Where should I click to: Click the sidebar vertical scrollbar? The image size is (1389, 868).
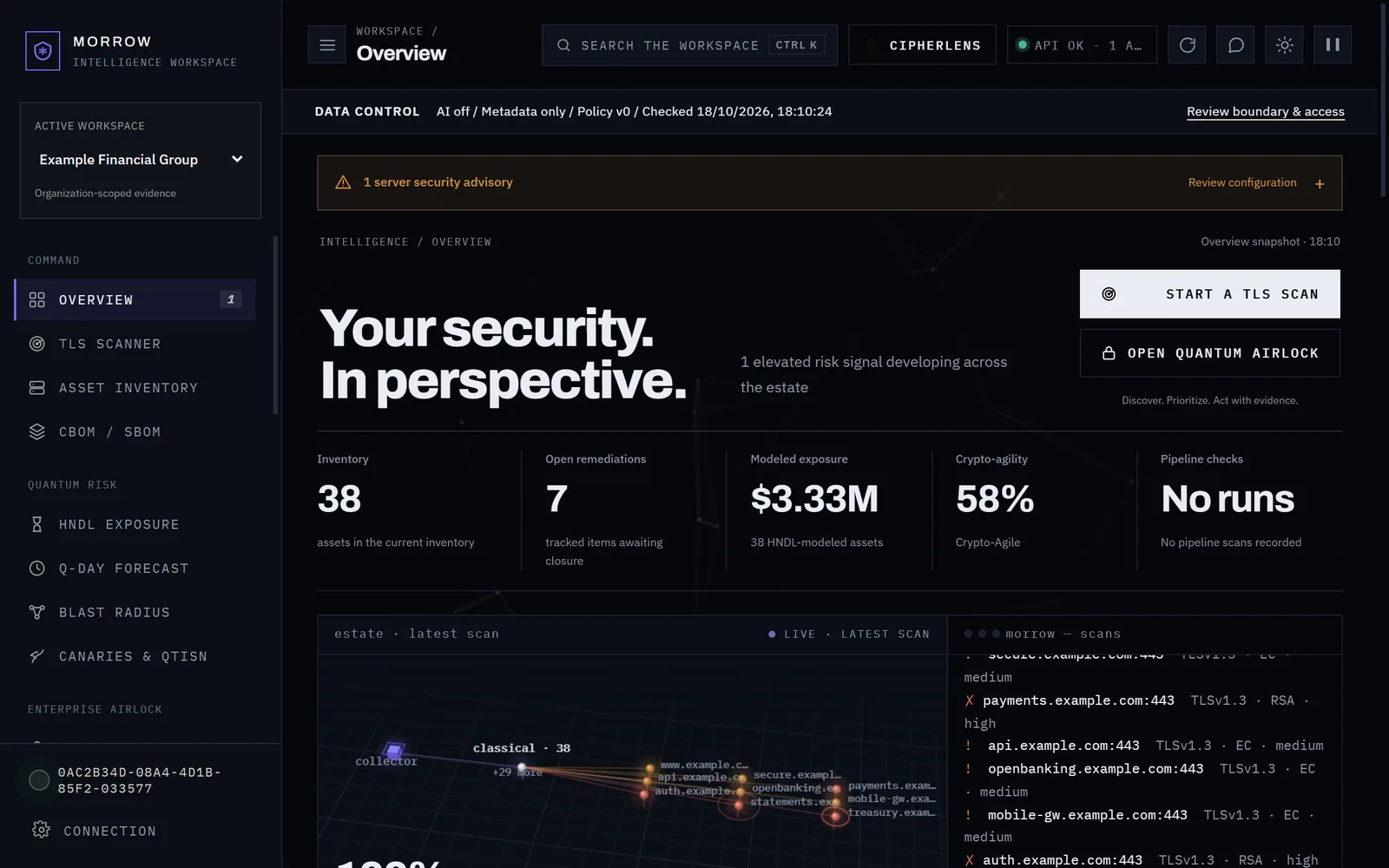coord(275,325)
